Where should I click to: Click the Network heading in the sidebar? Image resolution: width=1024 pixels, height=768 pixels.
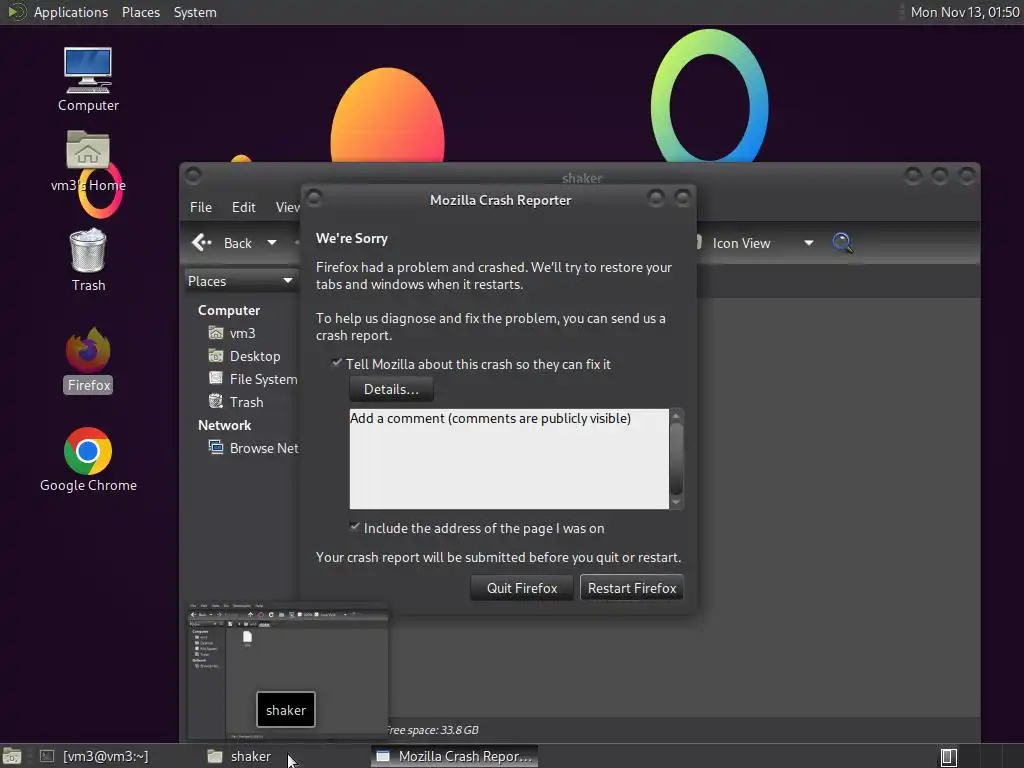[225, 425]
